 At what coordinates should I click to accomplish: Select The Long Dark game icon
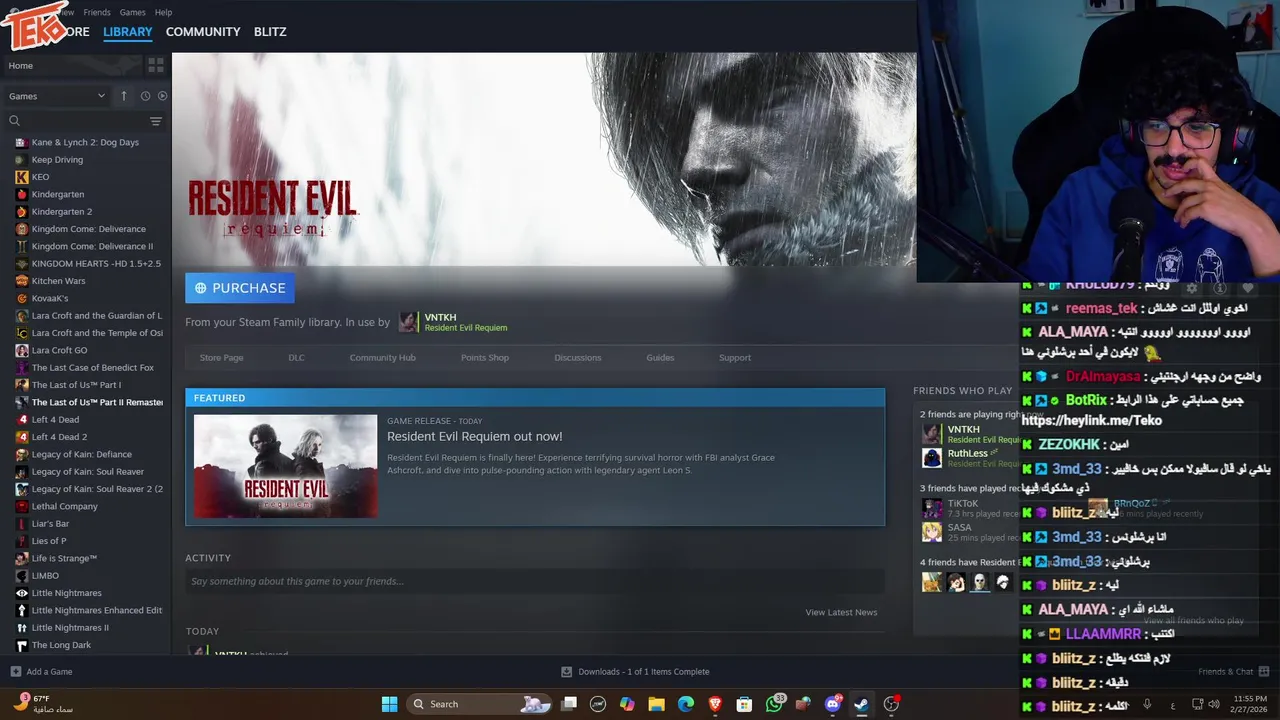tap(21, 645)
